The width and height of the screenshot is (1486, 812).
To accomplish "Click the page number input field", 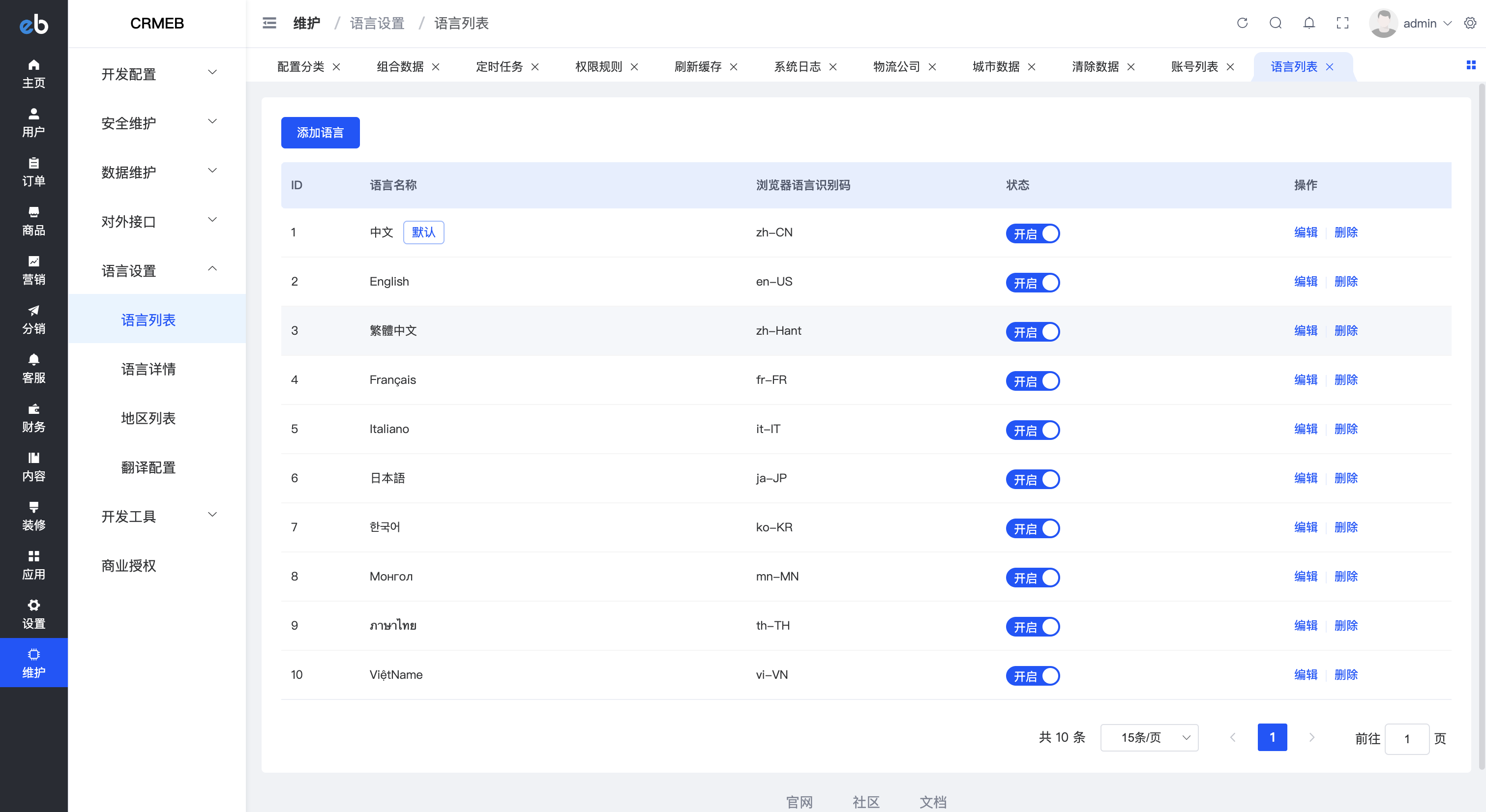I will click(x=1406, y=739).
